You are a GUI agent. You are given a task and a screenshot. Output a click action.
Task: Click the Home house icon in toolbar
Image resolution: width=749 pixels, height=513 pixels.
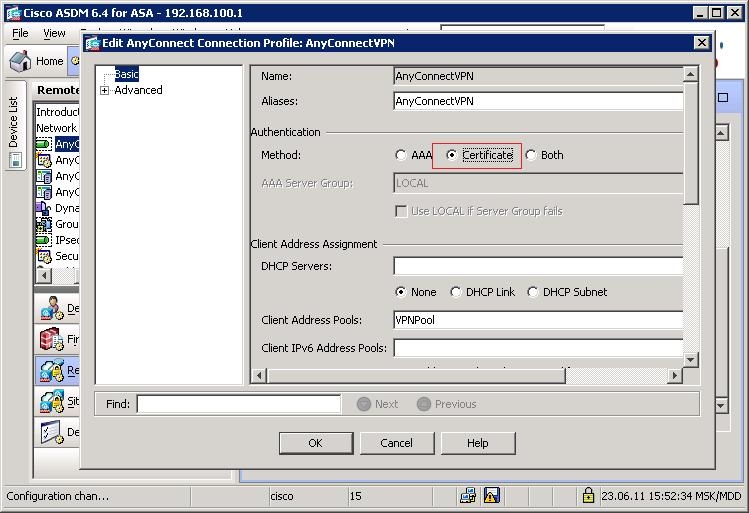pyautogui.click(x=20, y=61)
